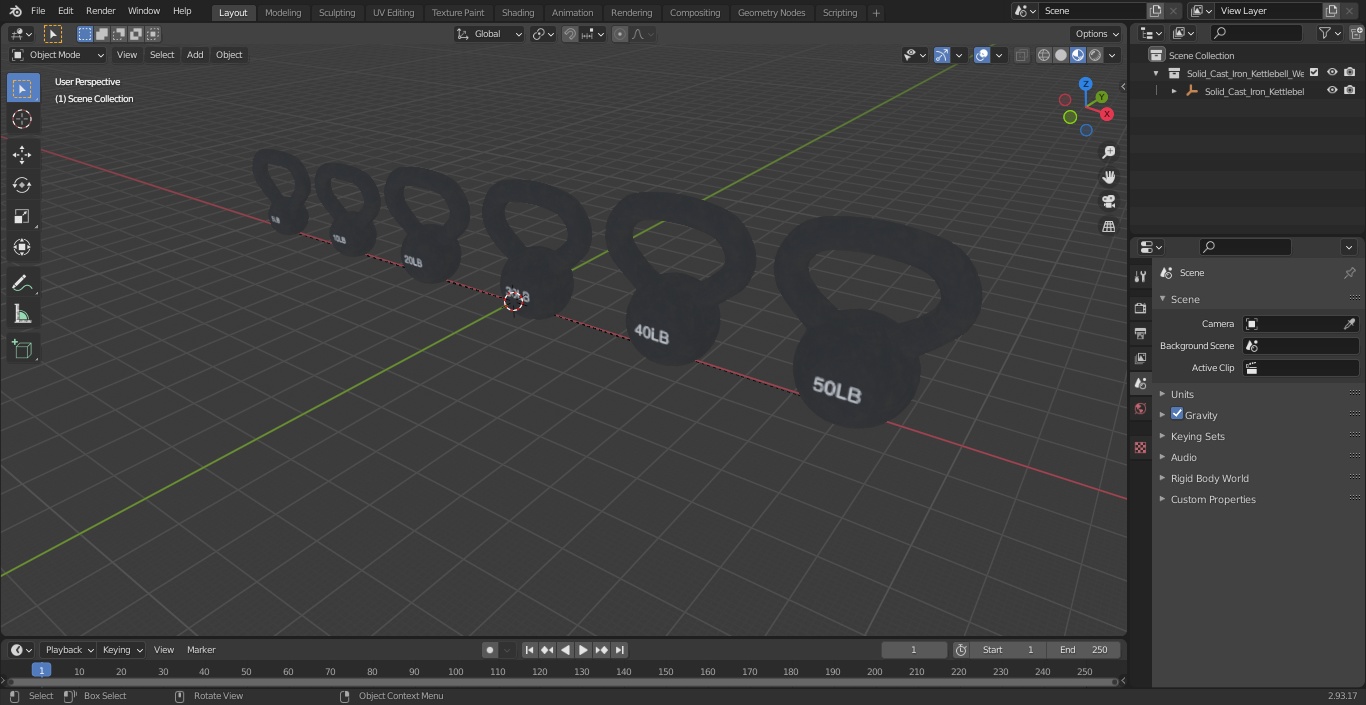Screen dimensions: 1366x705
Task: Expand the Solid_Cast_Iron_Kettlebel object tree row
Action: (x=1174, y=91)
